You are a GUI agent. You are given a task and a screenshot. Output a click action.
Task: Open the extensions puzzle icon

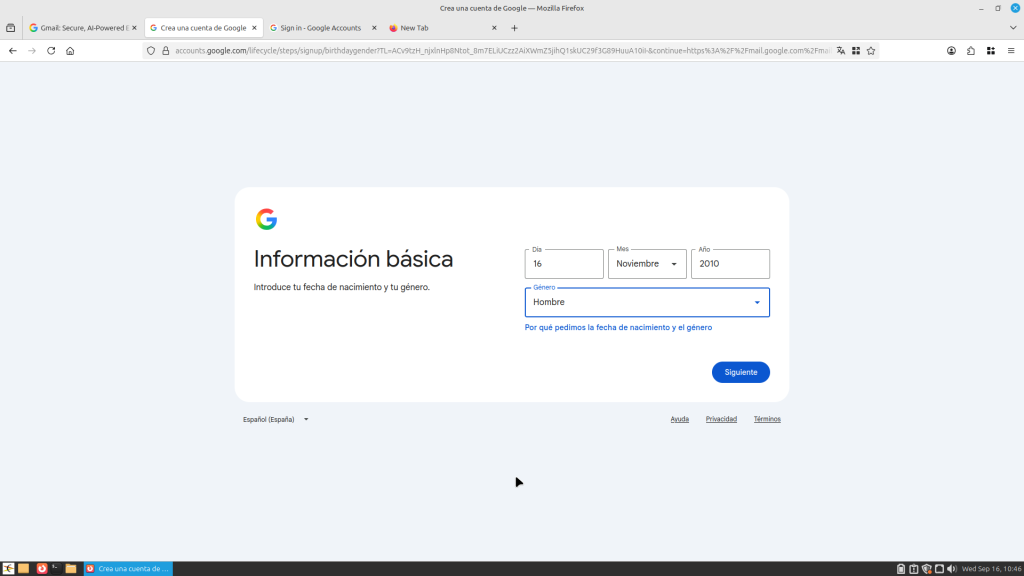(x=971, y=51)
